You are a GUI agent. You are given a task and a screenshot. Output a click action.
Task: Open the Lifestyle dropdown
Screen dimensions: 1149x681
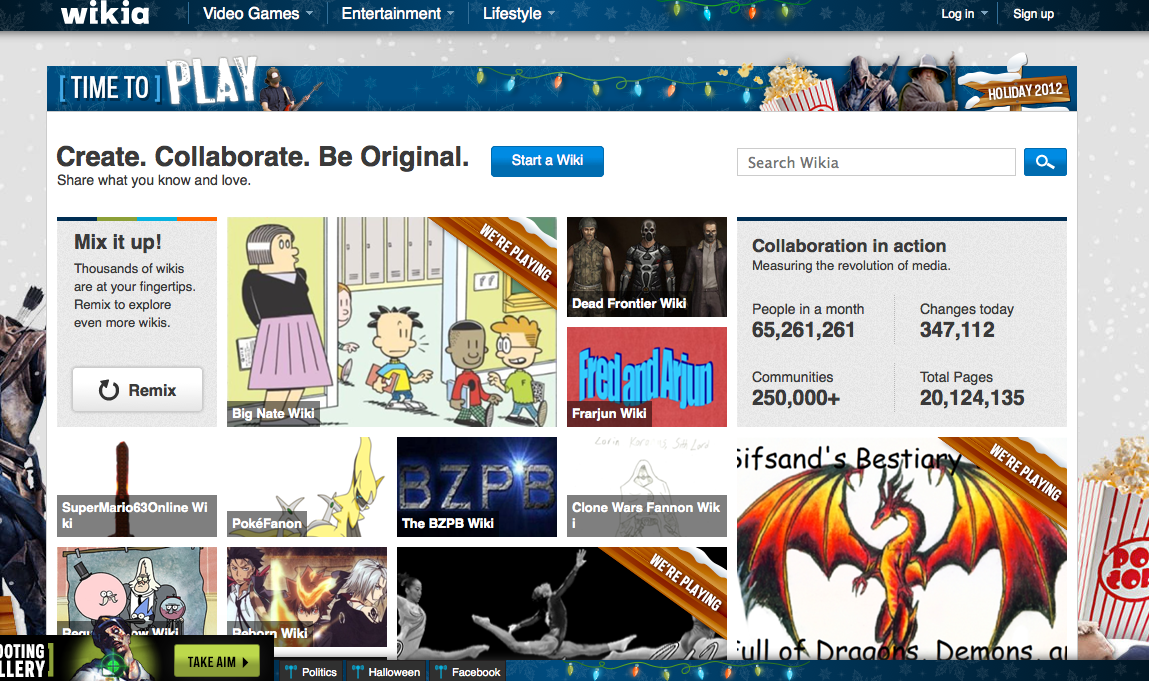[x=518, y=14]
